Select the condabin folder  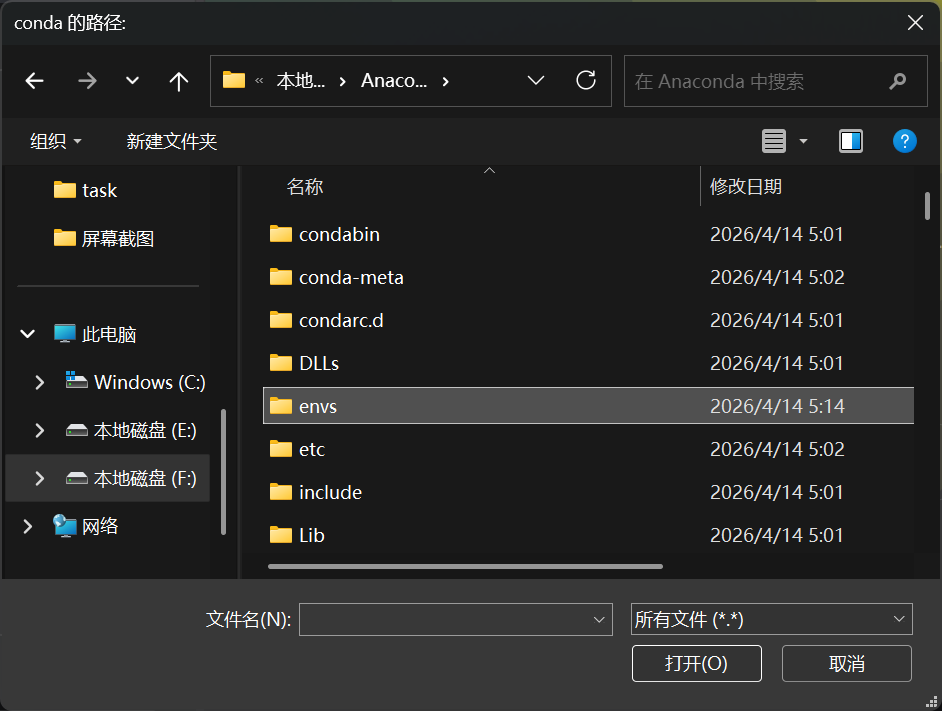pyautogui.click(x=339, y=234)
